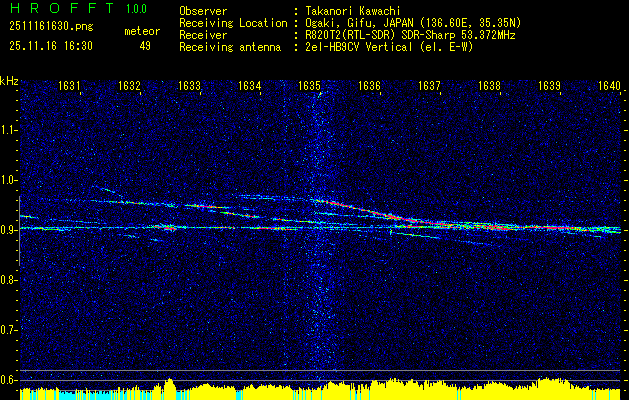
Task: Click the 1.0 kHz frequency label
Action: point(8,180)
